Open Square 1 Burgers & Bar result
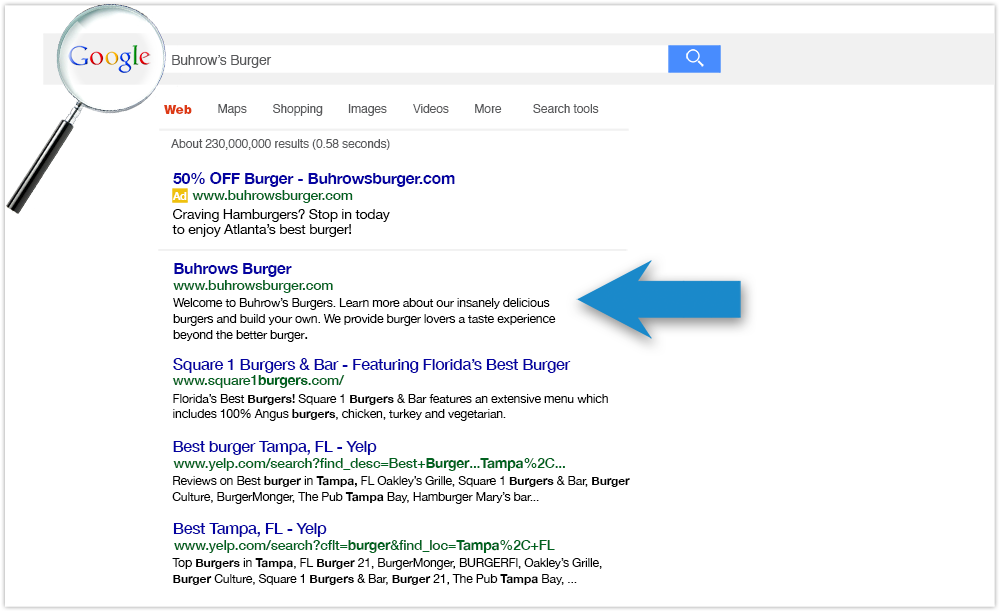The height and width of the screenshot is (612, 1000). pos(371,365)
